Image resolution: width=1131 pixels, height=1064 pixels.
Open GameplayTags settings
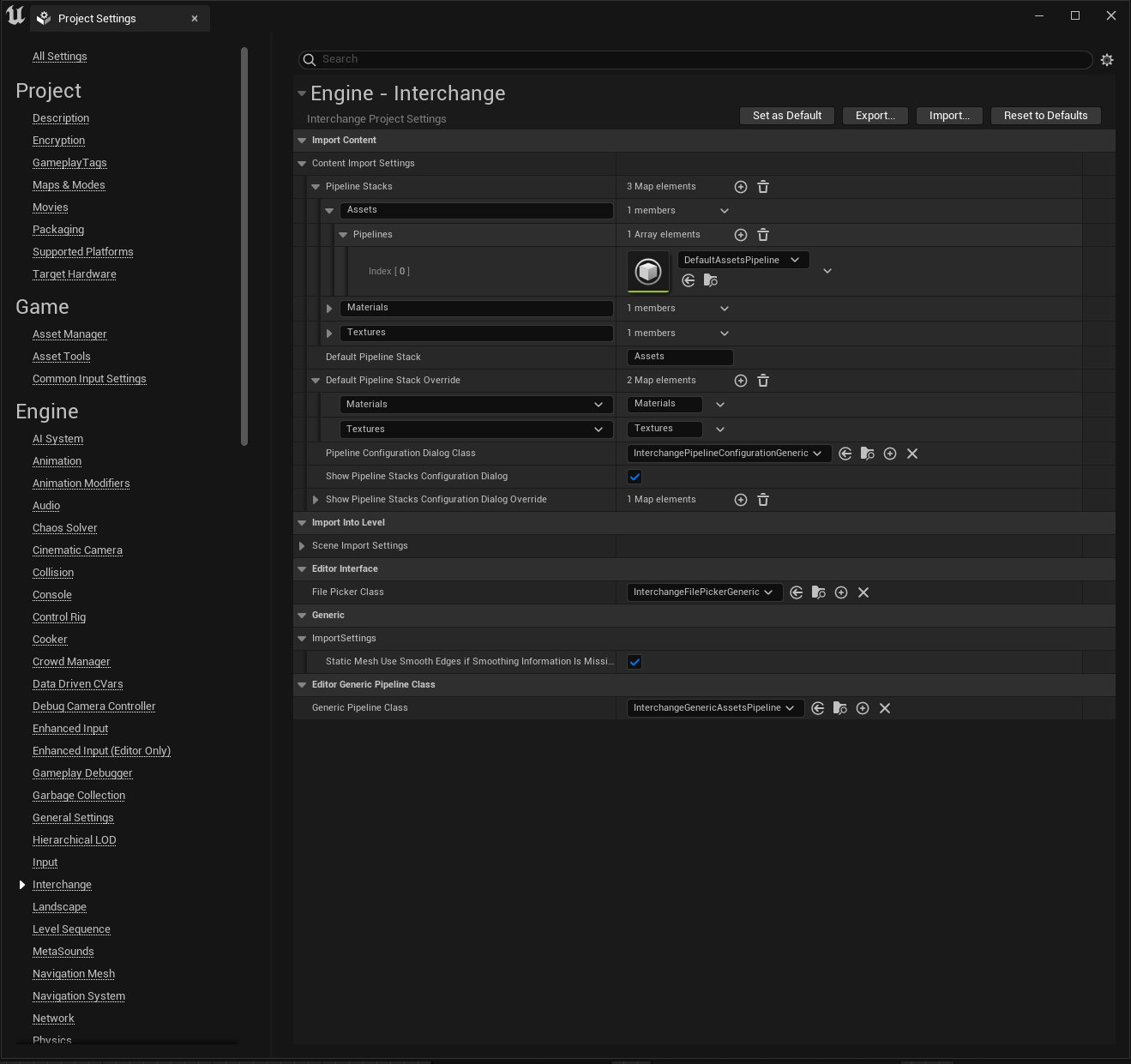69,163
